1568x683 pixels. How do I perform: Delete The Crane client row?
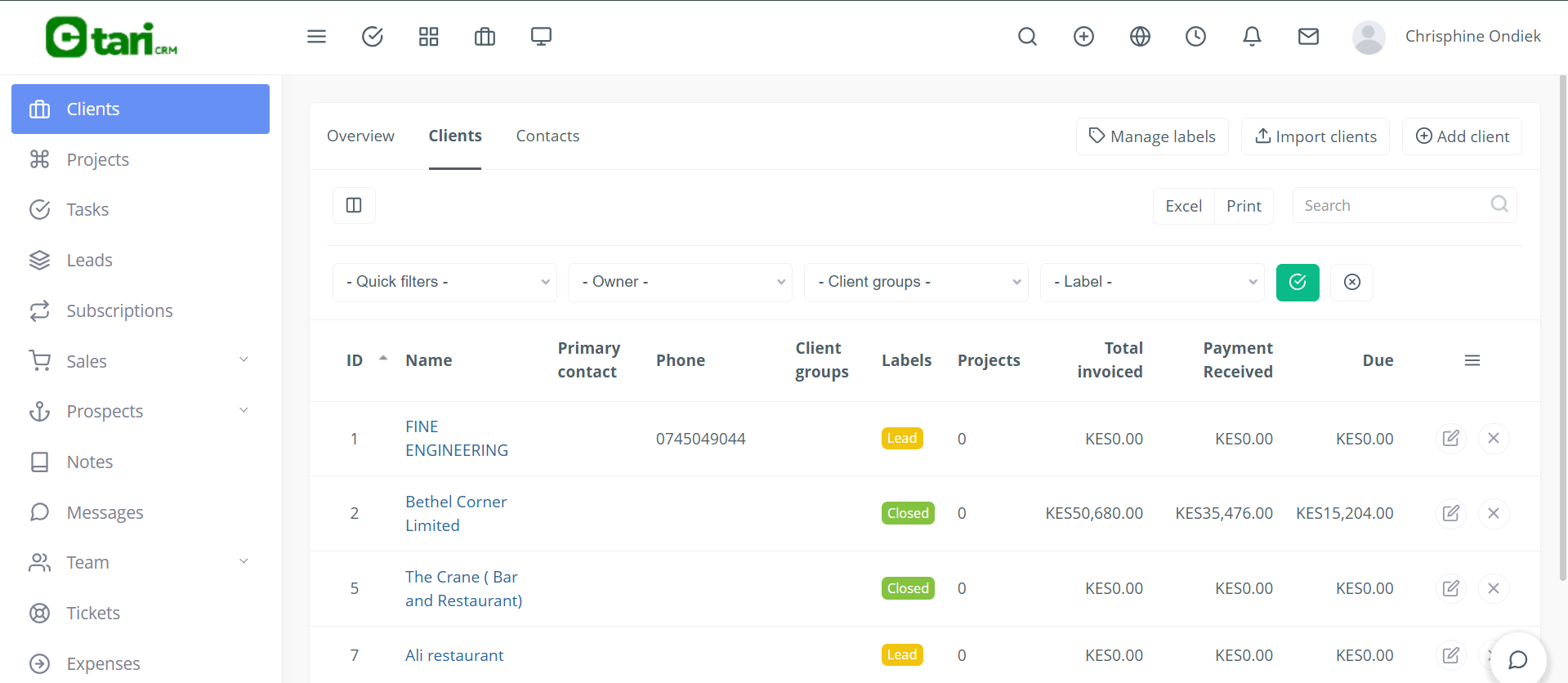point(1494,588)
